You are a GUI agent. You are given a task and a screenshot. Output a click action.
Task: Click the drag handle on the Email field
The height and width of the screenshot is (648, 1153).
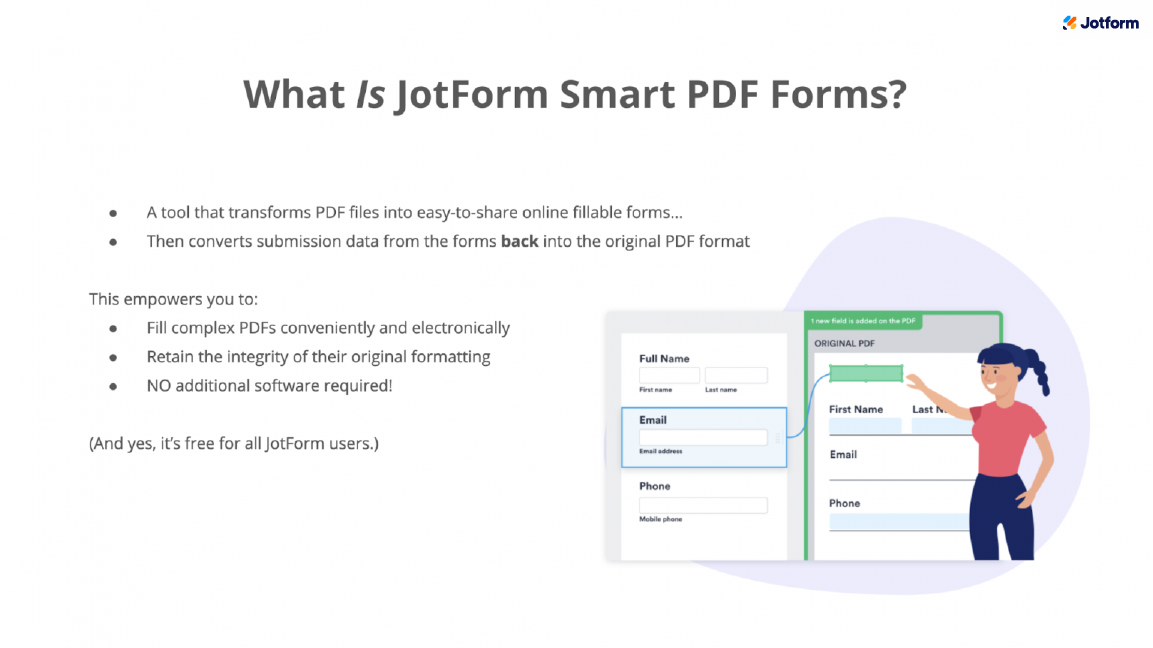(778, 438)
